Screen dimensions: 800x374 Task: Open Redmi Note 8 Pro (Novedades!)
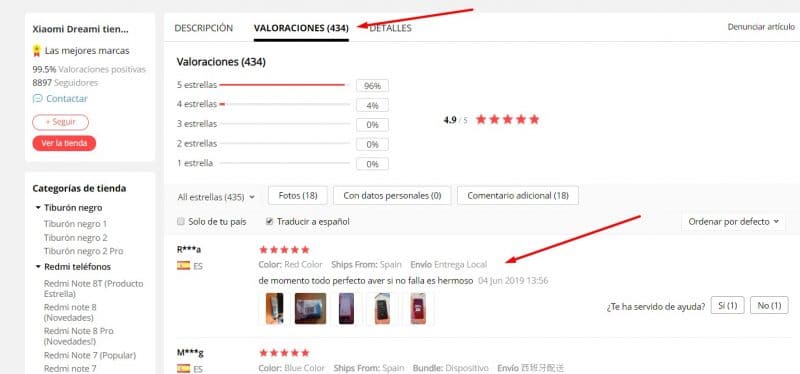point(79,336)
